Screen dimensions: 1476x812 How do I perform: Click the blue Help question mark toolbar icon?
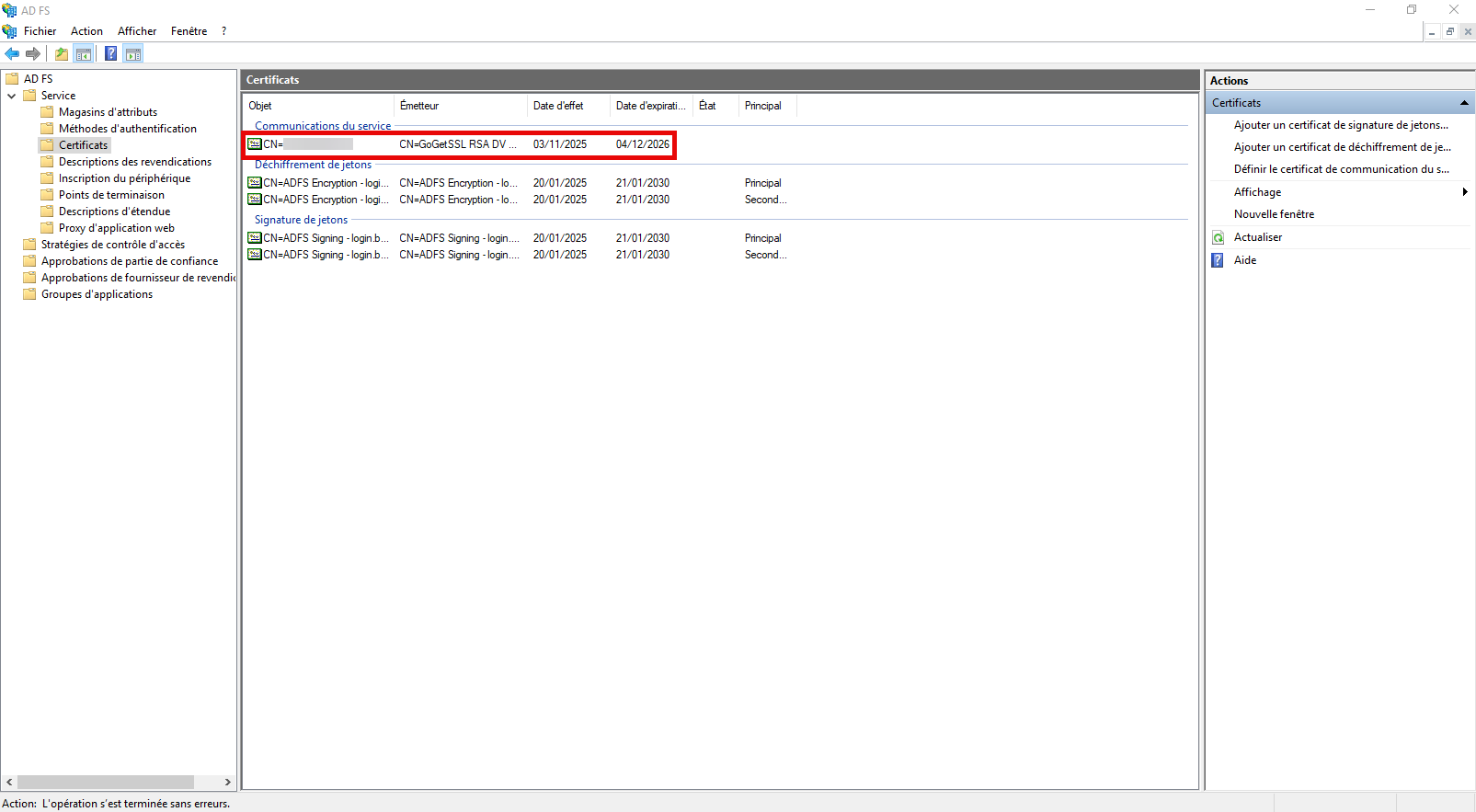[110, 53]
